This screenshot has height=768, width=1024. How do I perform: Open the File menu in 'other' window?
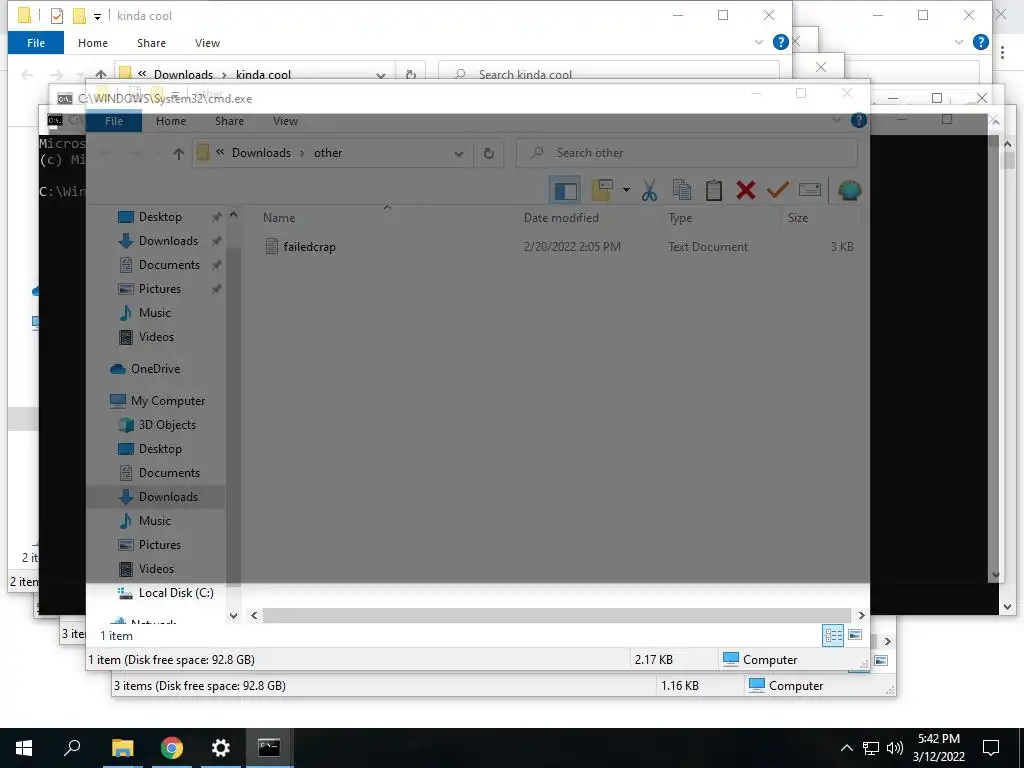[x=114, y=121]
